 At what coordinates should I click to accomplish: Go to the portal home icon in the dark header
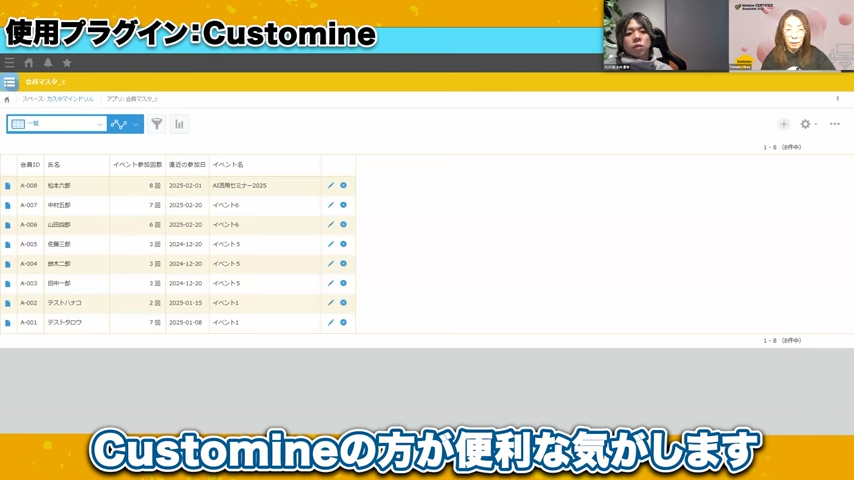pos(29,63)
